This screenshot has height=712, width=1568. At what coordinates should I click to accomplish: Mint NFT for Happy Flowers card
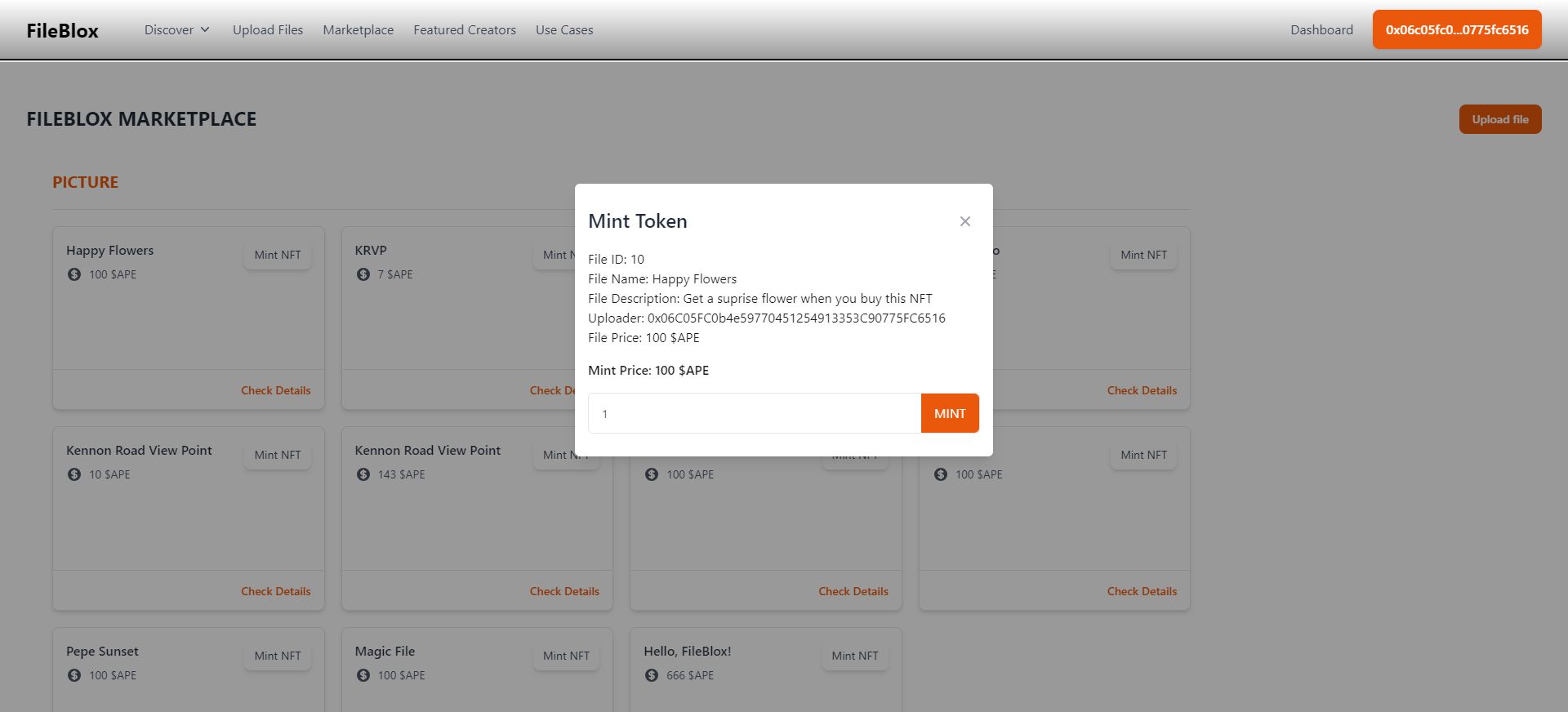[x=278, y=255]
